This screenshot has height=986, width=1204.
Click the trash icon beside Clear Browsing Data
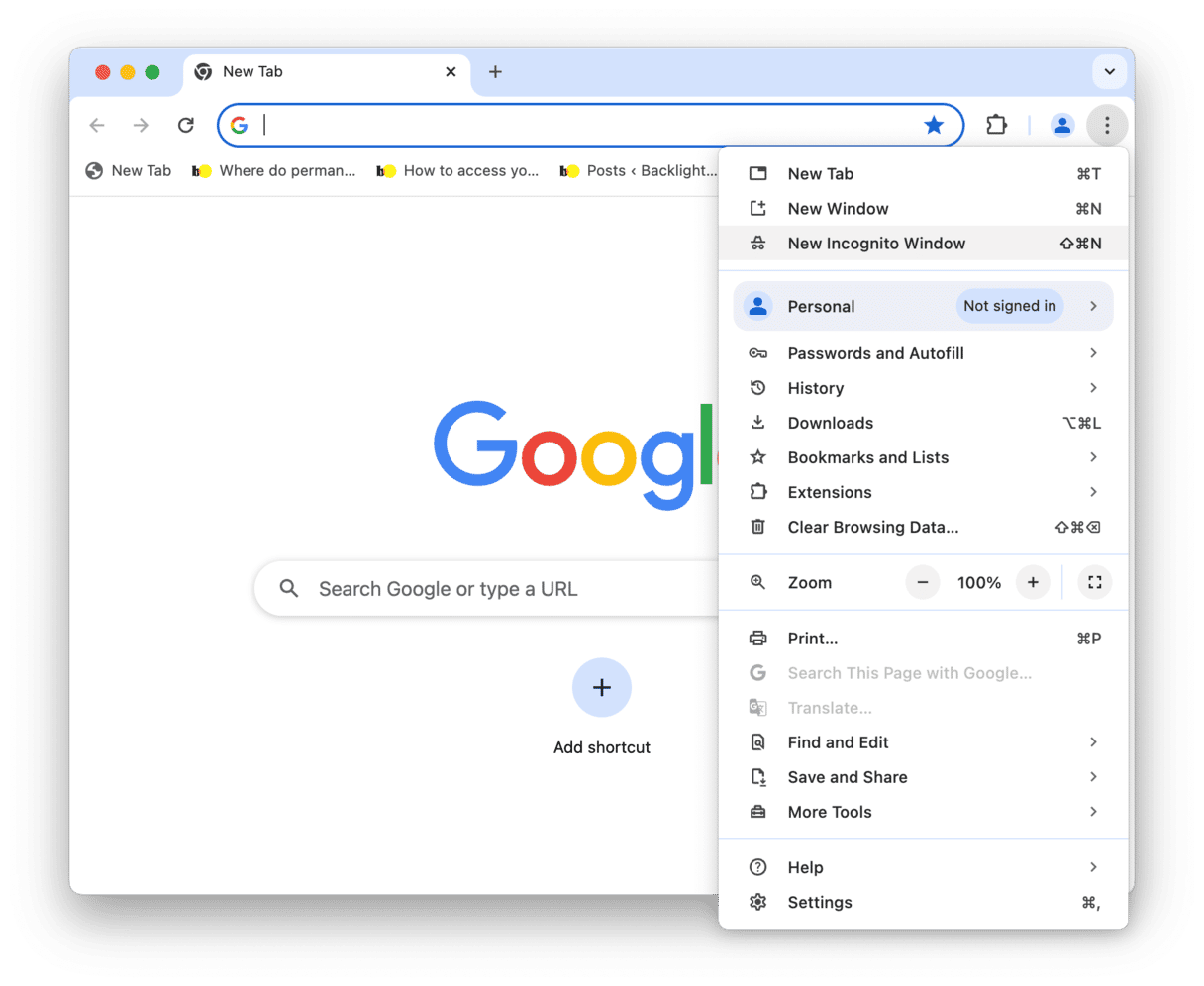757,527
